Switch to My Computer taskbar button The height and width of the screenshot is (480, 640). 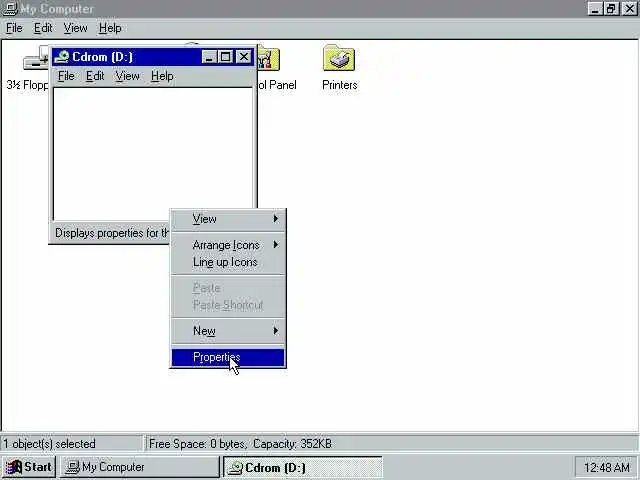(x=140, y=467)
